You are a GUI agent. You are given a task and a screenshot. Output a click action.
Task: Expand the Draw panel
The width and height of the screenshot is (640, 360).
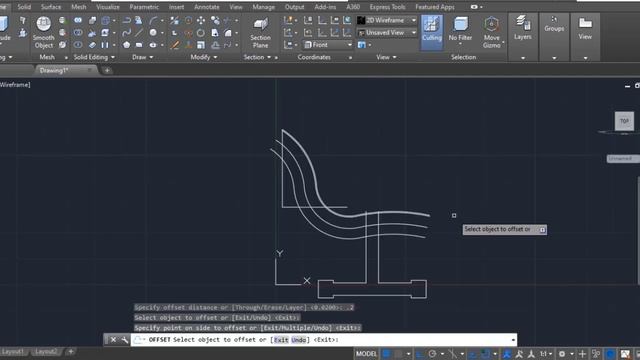pyautogui.click(x=142, y=57)
